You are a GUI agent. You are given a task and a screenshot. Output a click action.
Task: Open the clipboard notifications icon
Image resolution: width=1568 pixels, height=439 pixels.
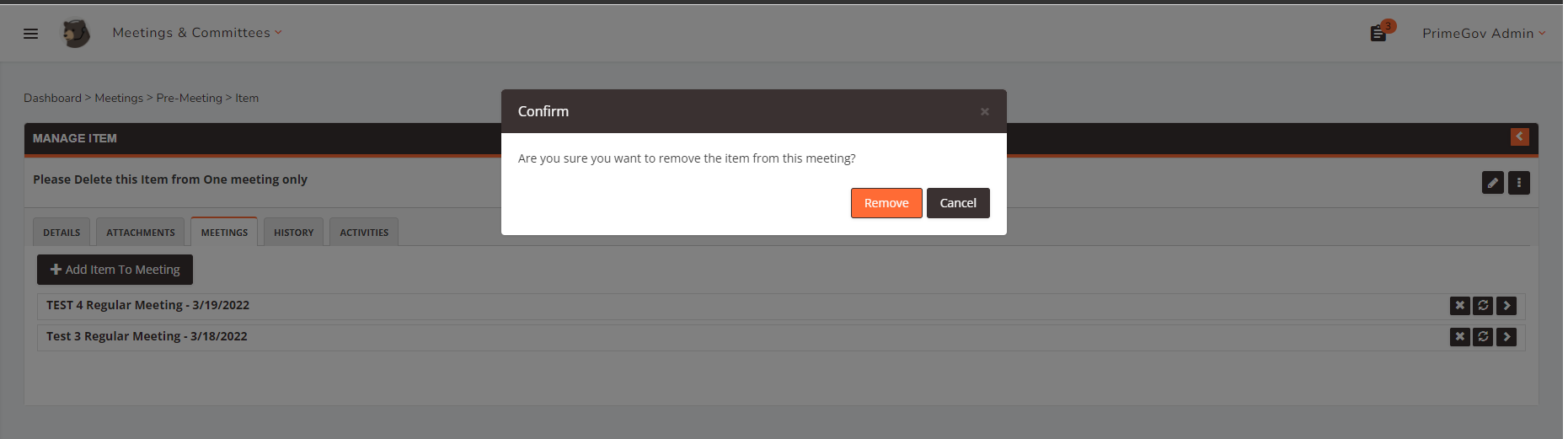1378,33
